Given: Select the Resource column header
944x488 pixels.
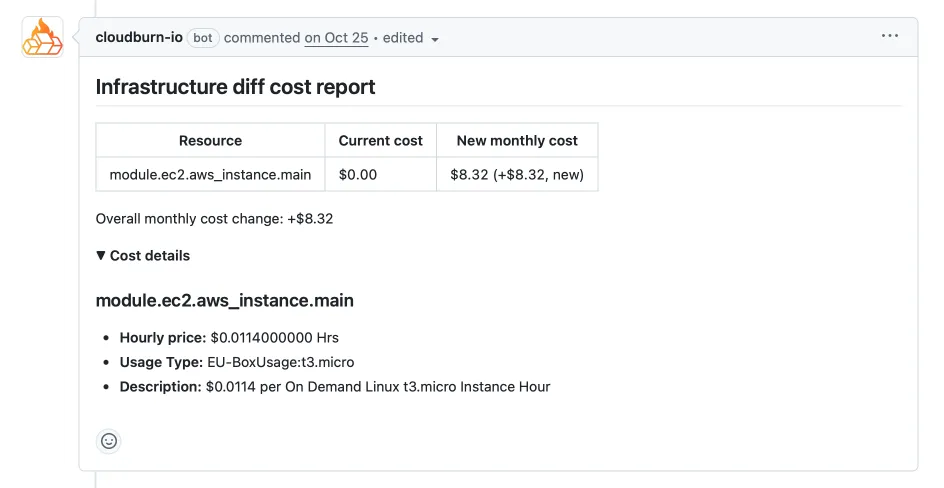Looking at the screenshot, I should pyautogui.click(x=210, y=141).
